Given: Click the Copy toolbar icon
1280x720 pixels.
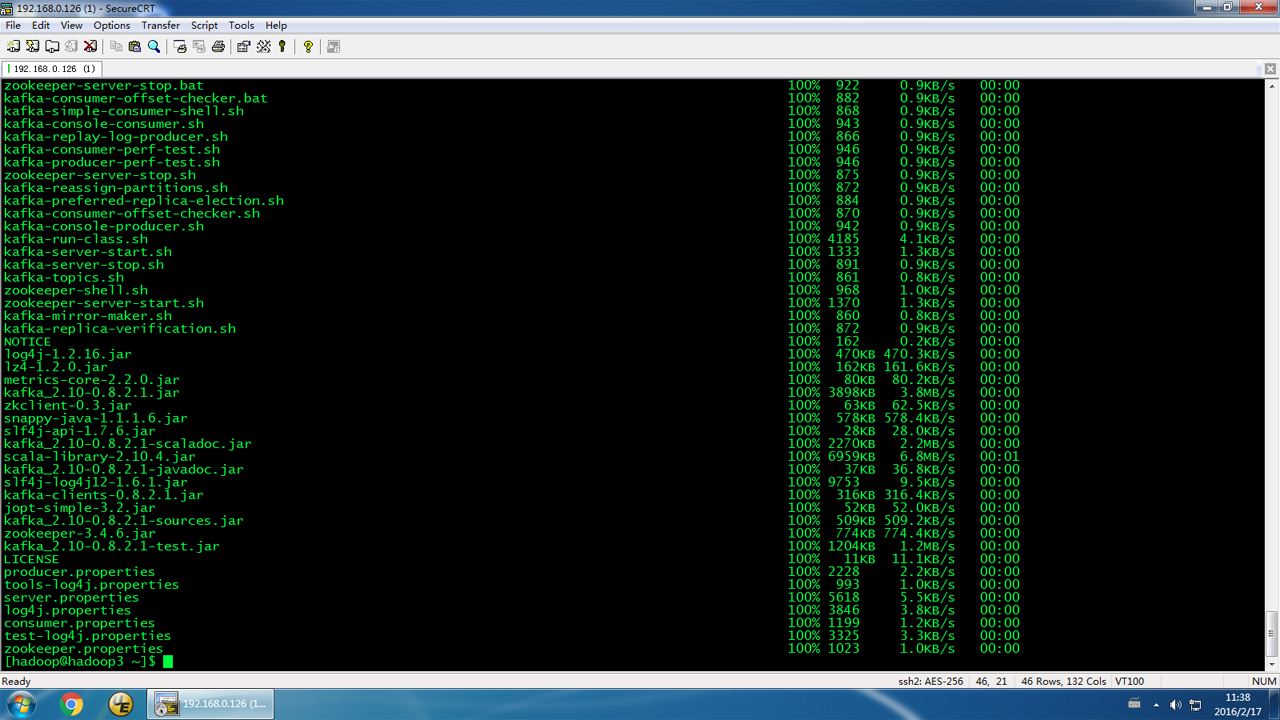Looking at the screenshot, I should pos(116,46).
